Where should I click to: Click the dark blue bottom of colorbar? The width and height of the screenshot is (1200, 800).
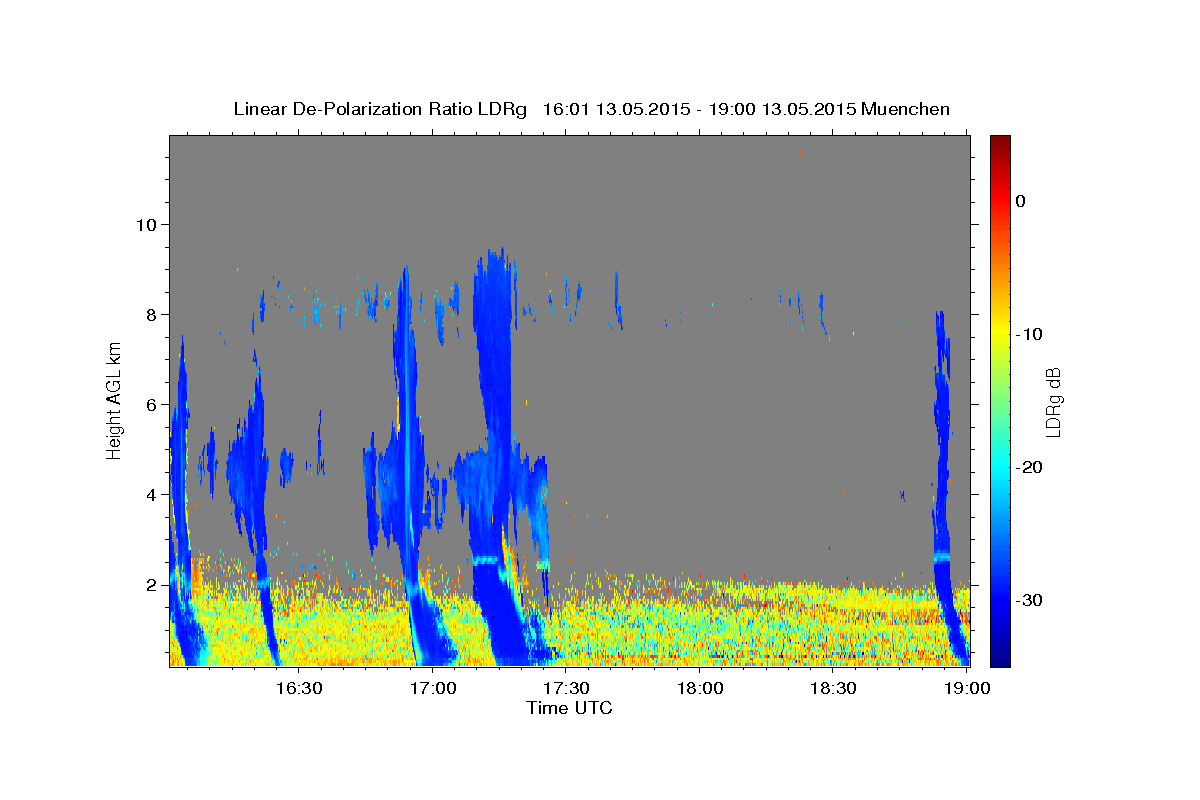[1000, 655]
